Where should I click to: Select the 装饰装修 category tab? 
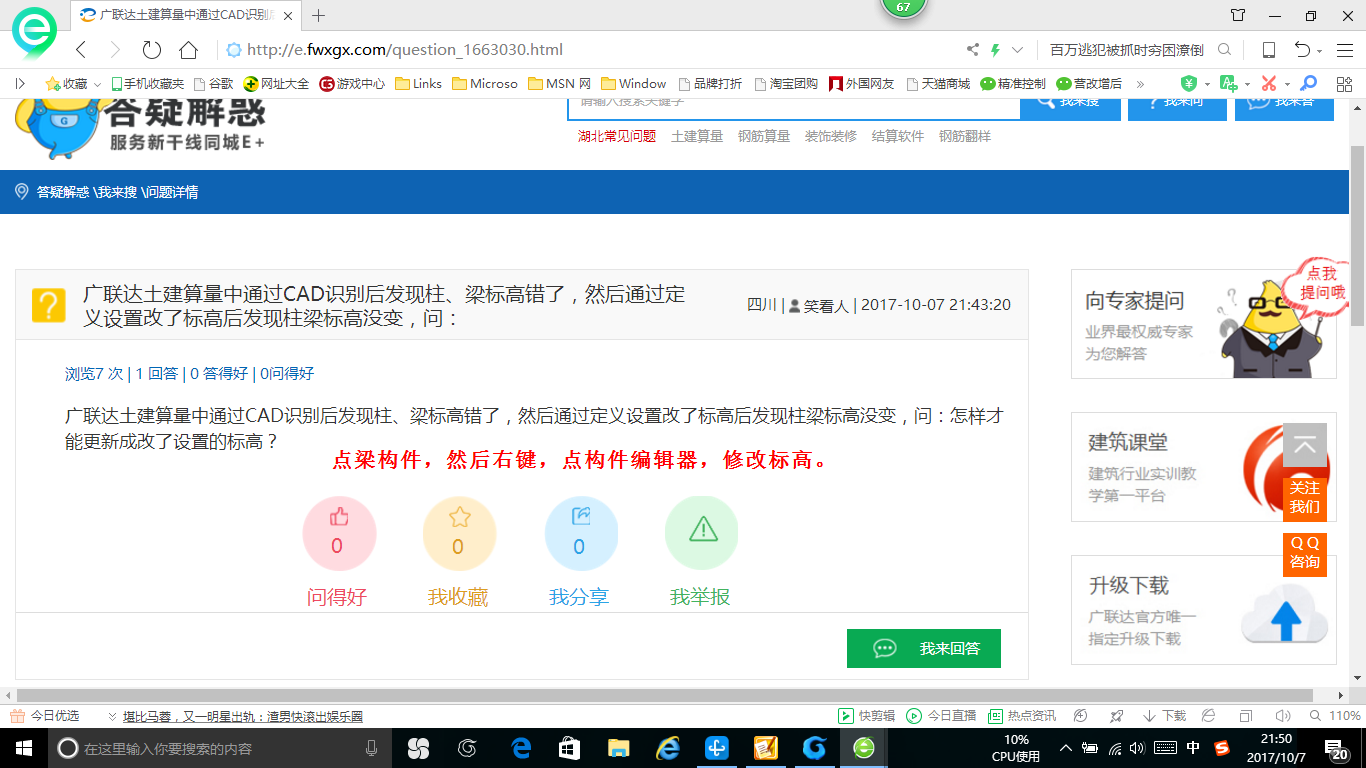(831, 136)
